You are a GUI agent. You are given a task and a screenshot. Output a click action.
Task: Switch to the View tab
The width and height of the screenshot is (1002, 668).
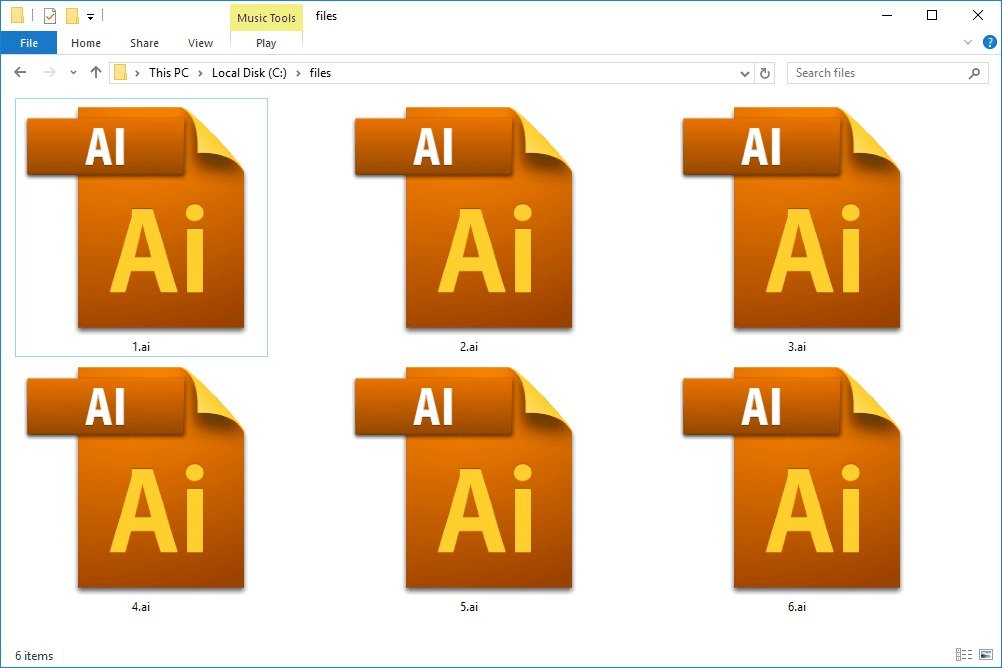pyautogui.click(x=200, y=42)
